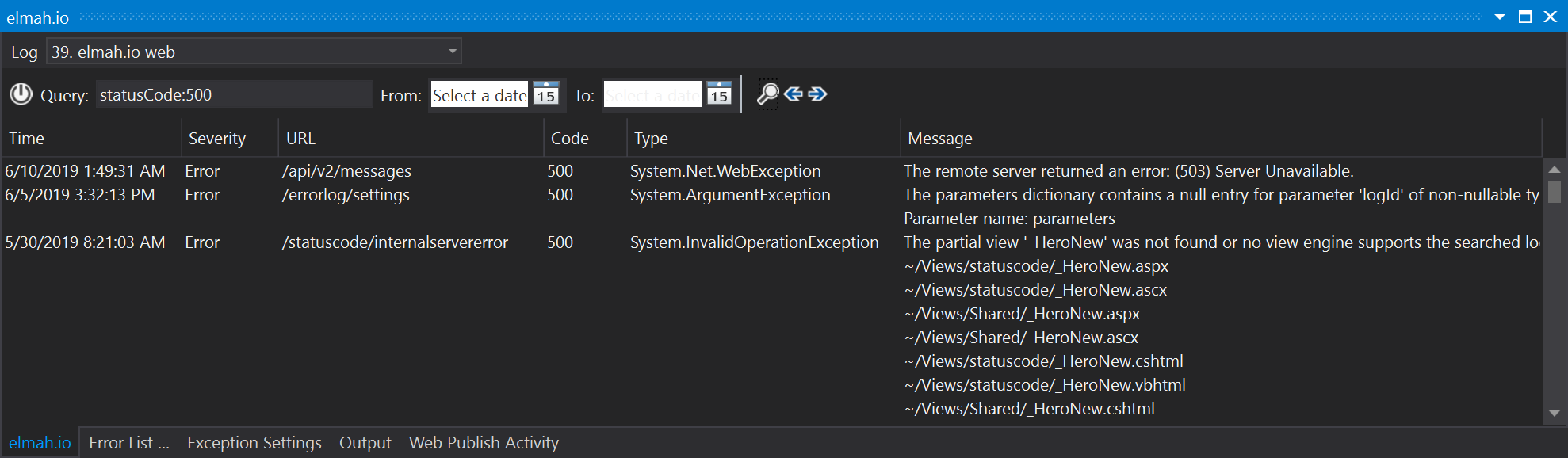Click the scrollbar up arrow
Viewport: 1568px width, 458px height.
(x=1554, y=170)
